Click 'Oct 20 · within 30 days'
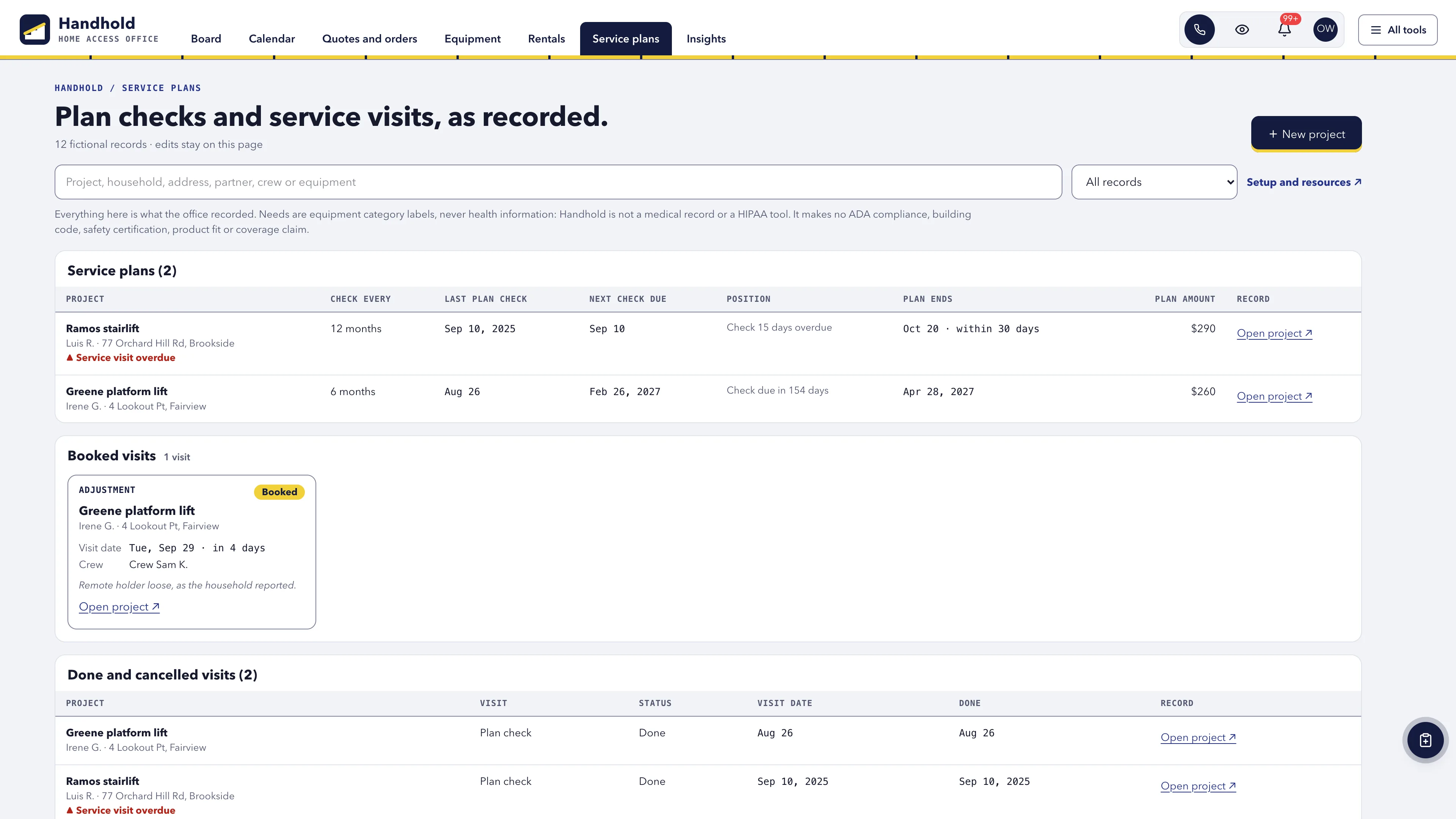The width and height of the screenshot is (1456, 819). (971, 329)
